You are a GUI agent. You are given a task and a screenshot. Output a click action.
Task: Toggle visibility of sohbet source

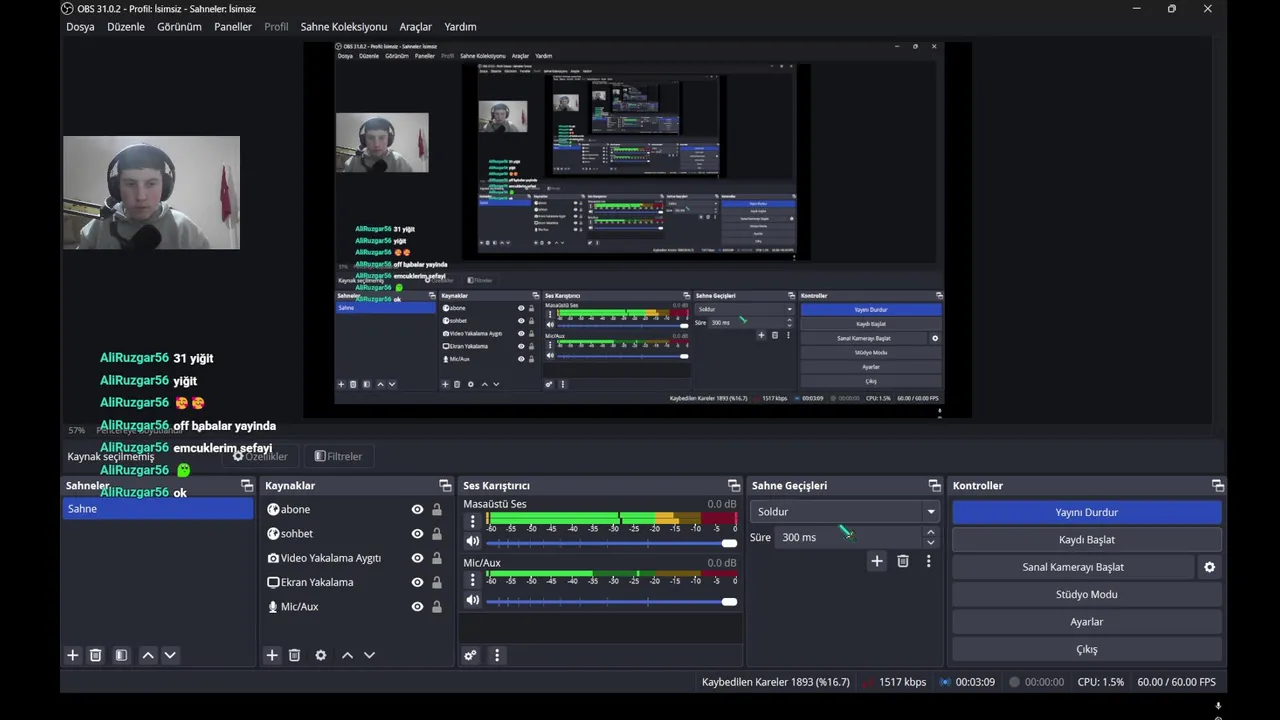(417, 534)
